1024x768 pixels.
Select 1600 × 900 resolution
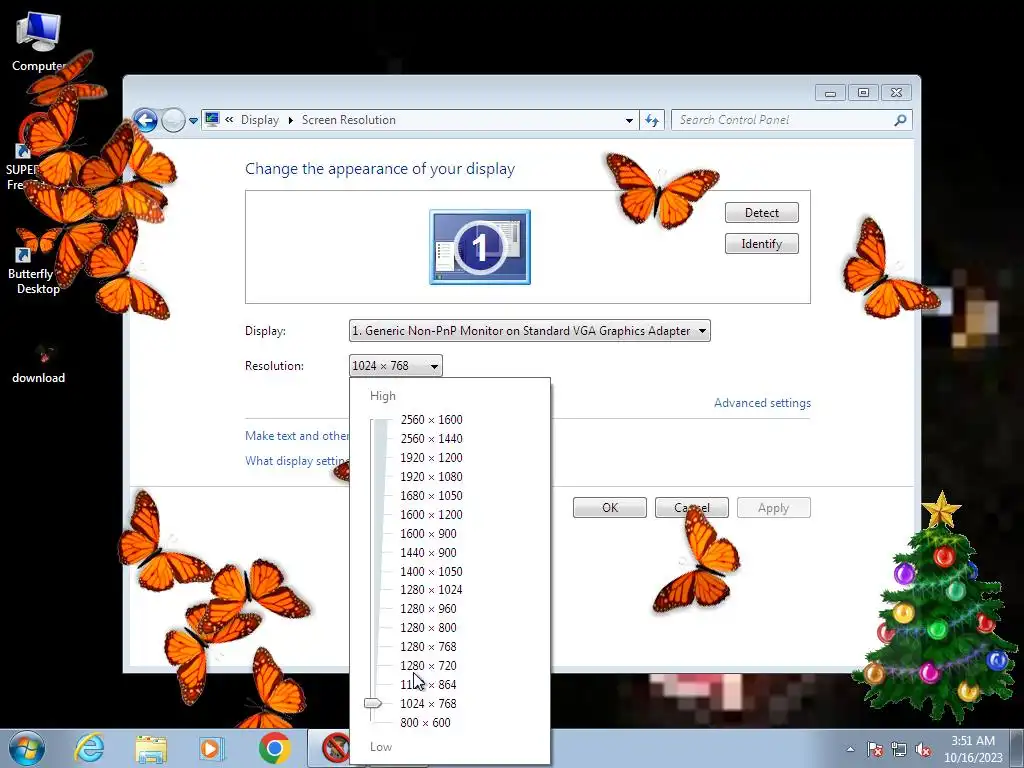(428, 533)
